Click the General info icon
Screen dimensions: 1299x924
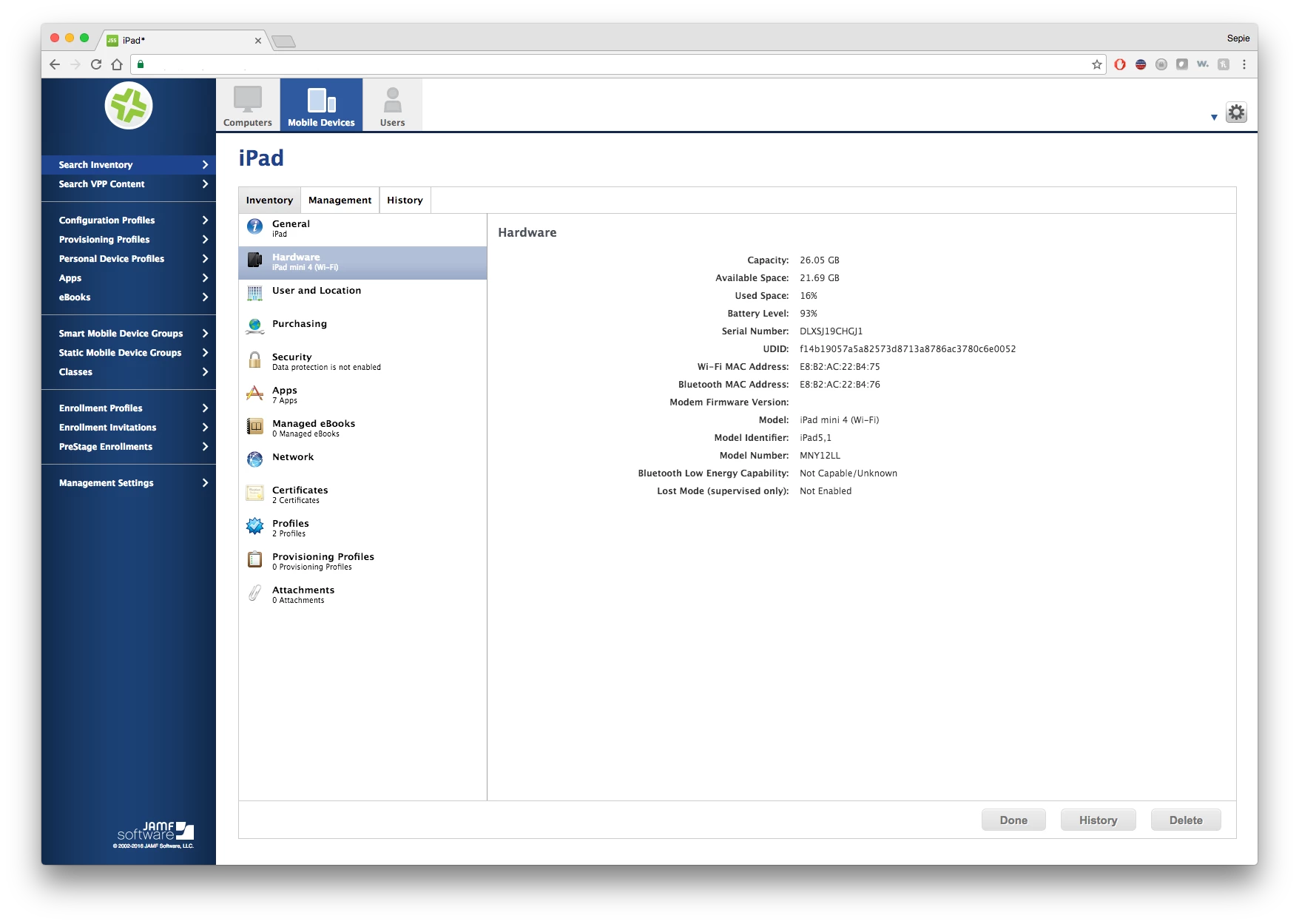click(x=255, y=226)
